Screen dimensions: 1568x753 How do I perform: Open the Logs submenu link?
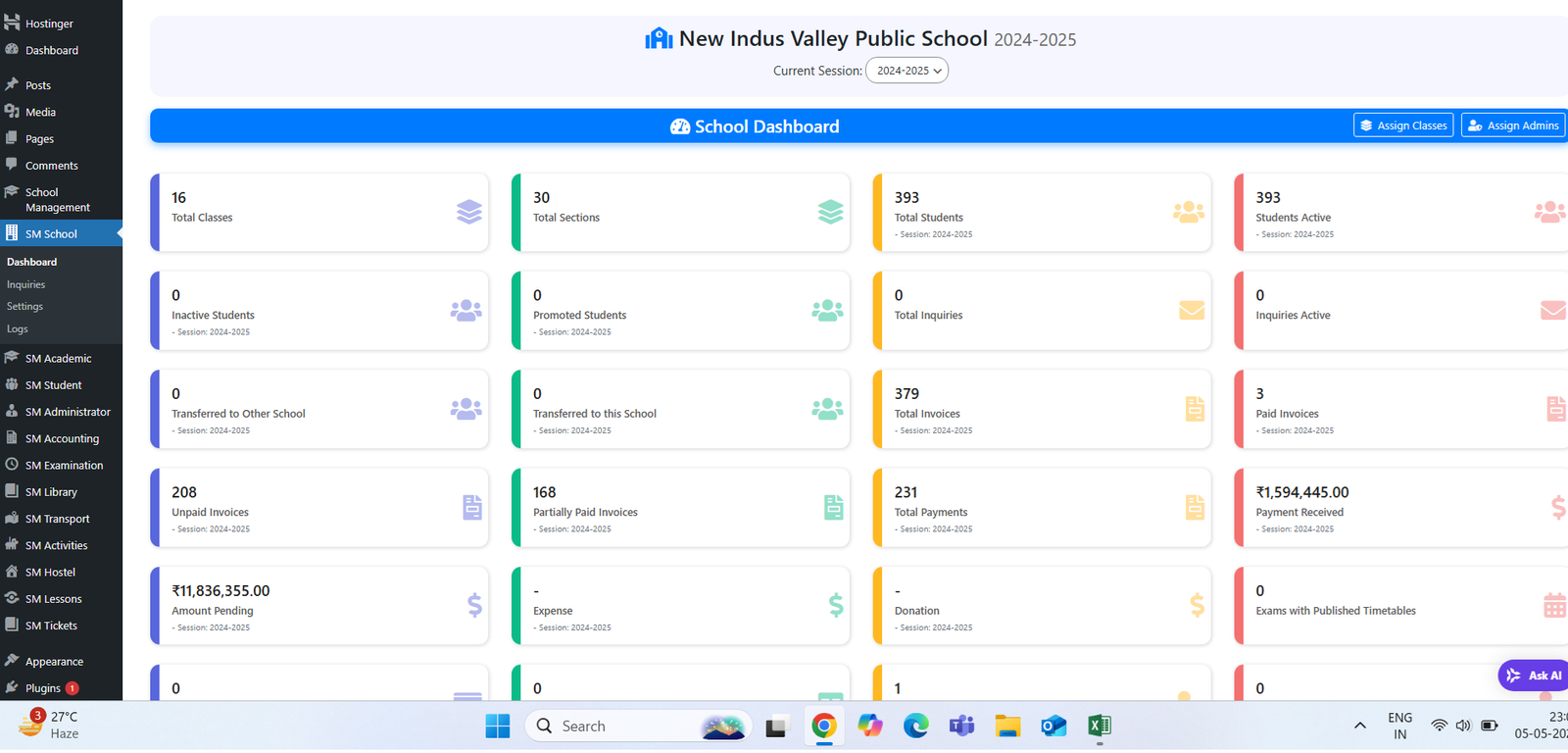coord(18,328)
